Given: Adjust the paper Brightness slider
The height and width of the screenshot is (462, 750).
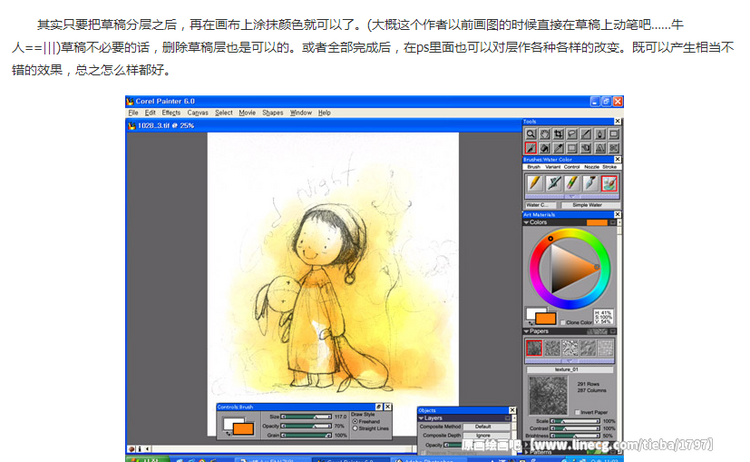Looking at the screenshot, I should [x=575, y=436].
